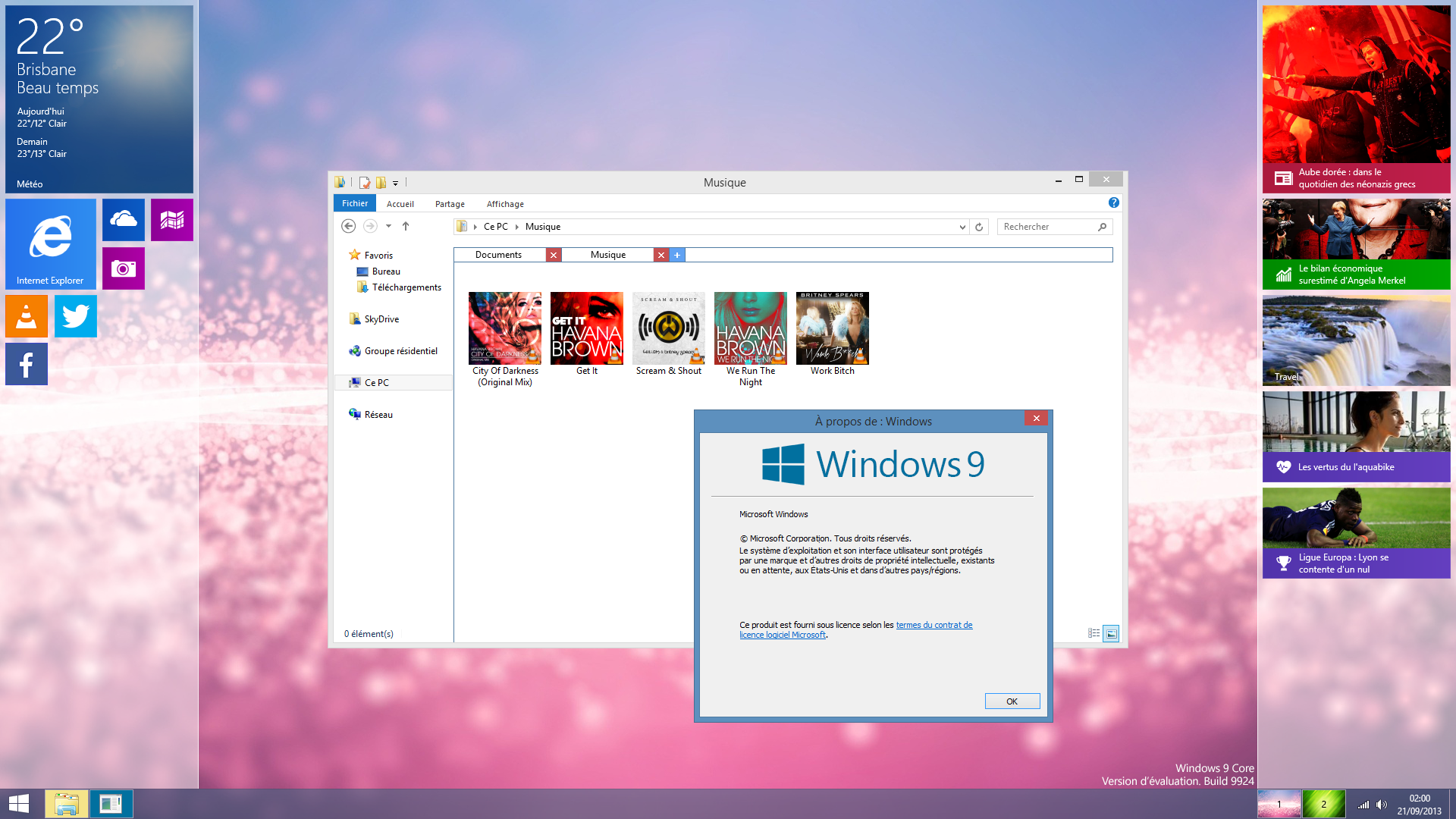Select the Work Bitch album thumbnail
Viewport: 1456px width, 819px height.
832,328
